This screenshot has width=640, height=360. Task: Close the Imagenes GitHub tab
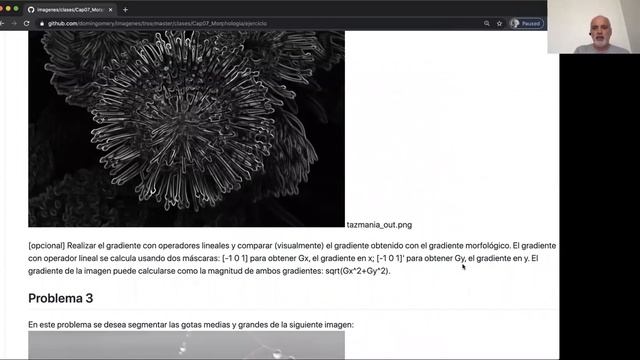pyautogui.click(x=110, y=9)
